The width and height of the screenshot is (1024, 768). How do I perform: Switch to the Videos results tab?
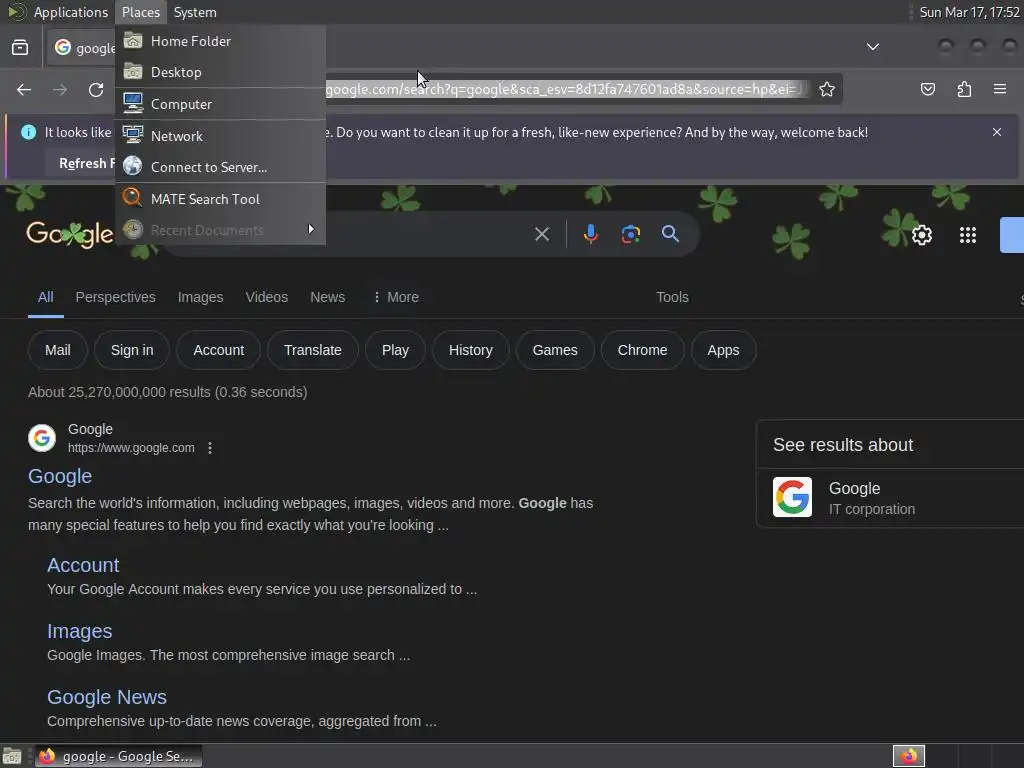(266, 297)
